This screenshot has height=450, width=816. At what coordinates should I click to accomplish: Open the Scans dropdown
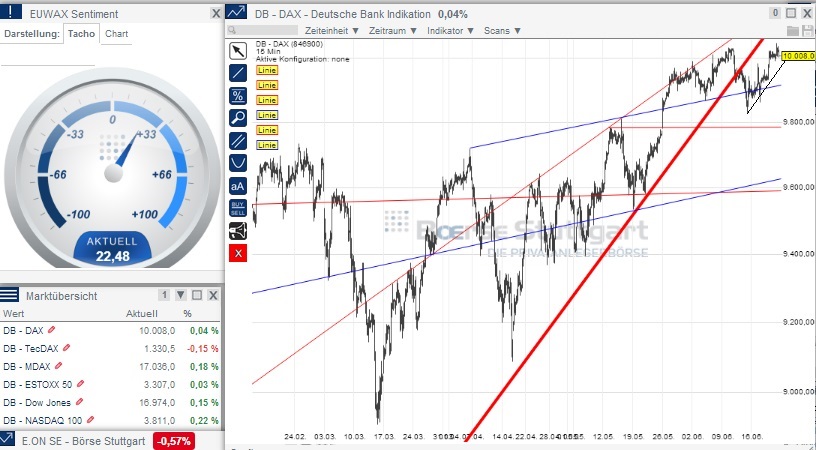(502, 31)
